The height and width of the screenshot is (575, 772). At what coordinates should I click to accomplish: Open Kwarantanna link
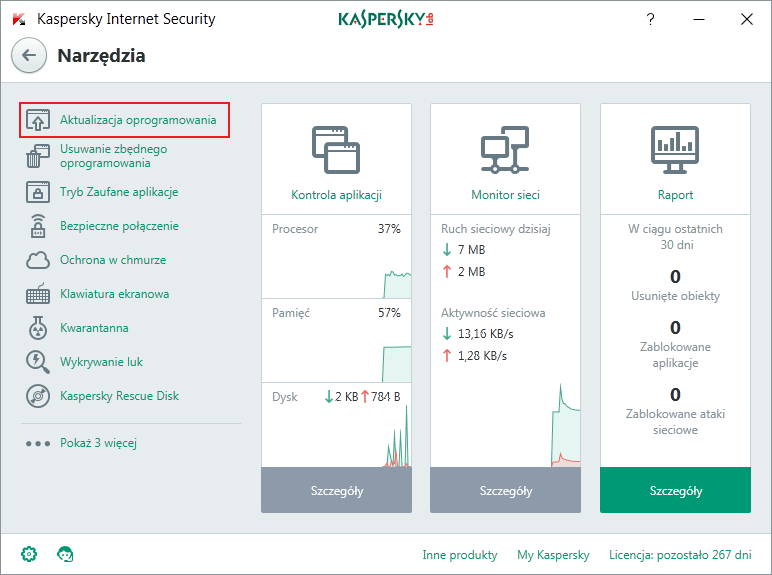click(94, 328)
